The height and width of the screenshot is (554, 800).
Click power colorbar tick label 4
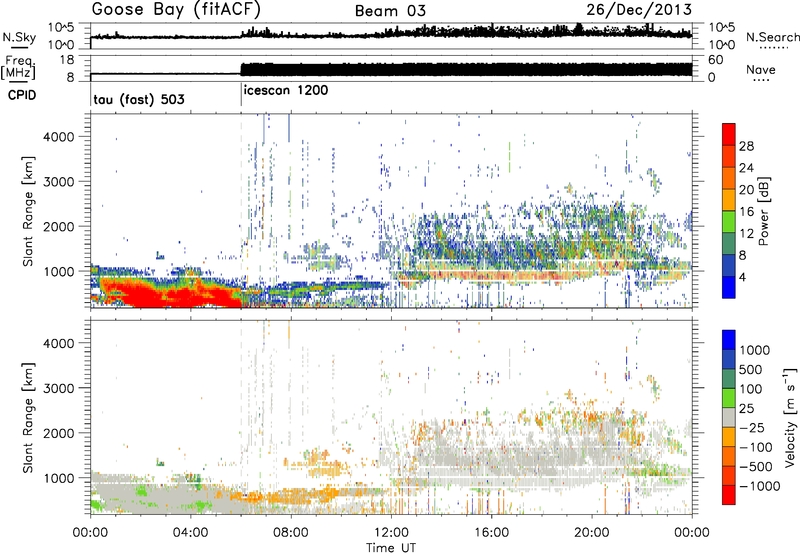(743, 278)
